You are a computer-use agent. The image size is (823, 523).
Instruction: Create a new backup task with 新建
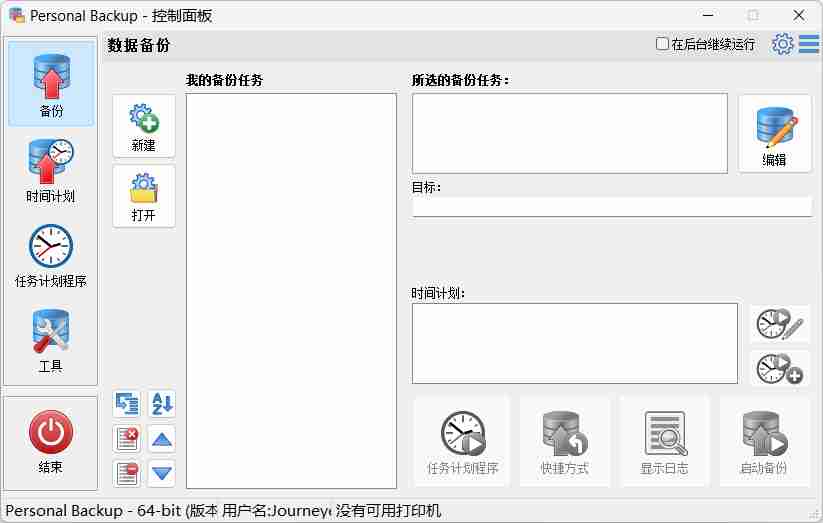pos(144,127)
